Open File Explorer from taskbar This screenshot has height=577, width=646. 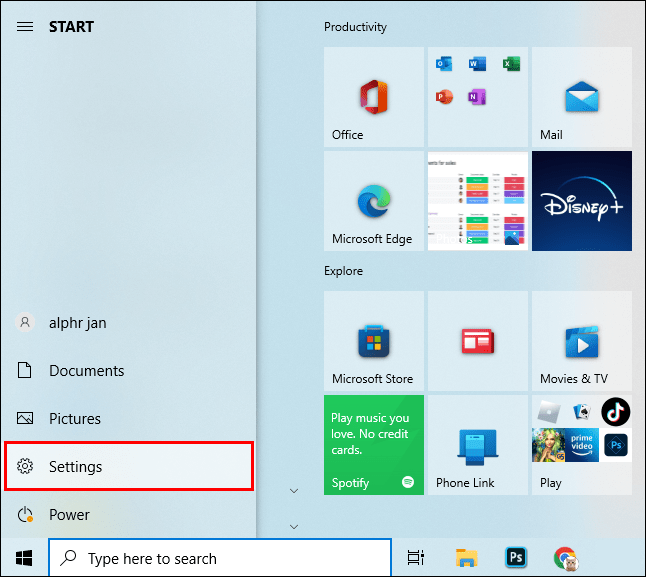click(466, 558)
